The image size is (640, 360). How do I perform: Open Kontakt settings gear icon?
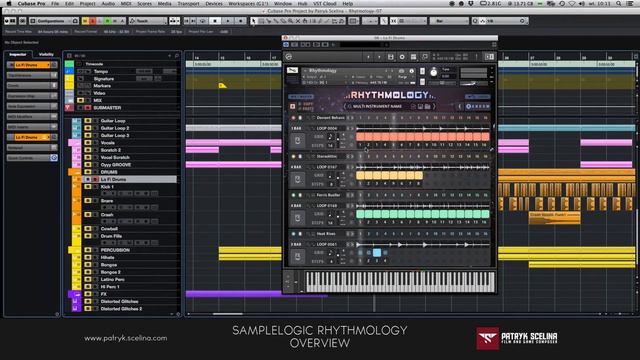point(402,57)
